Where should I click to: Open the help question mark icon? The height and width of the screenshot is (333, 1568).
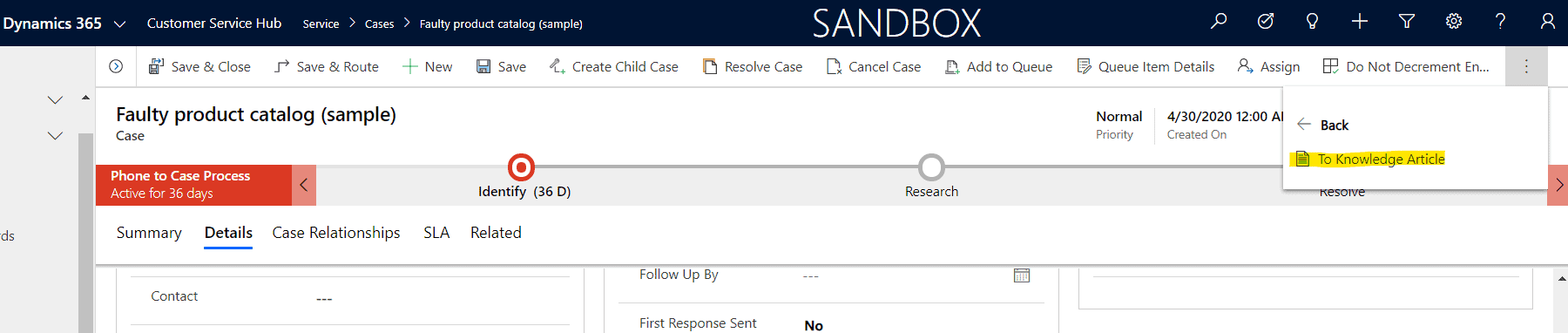click(x=1500, y=21)
